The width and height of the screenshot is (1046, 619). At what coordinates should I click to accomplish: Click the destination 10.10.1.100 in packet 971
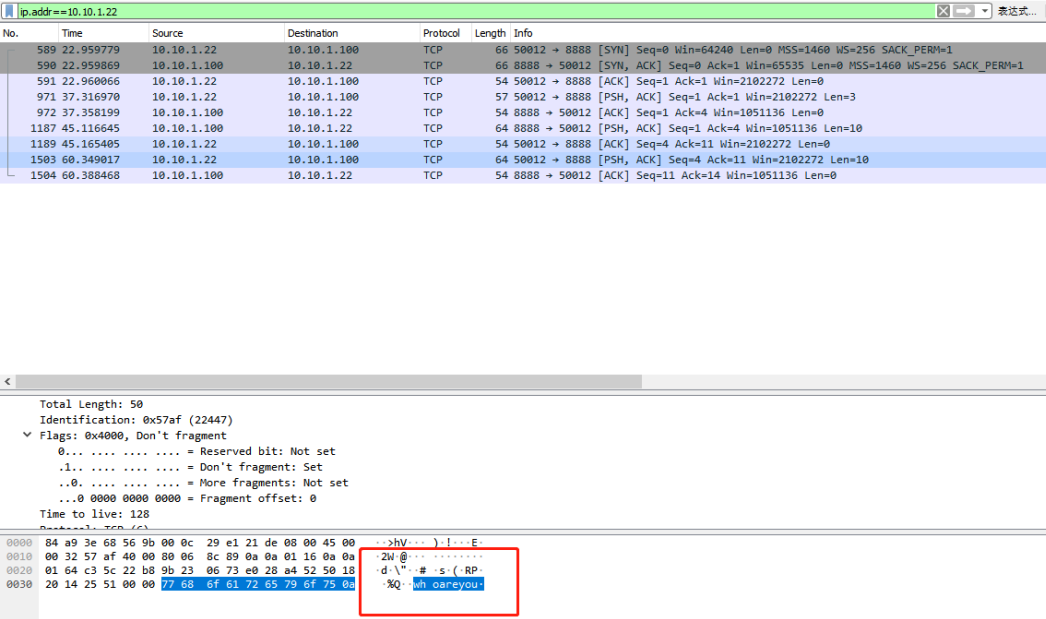click(323, 97)
